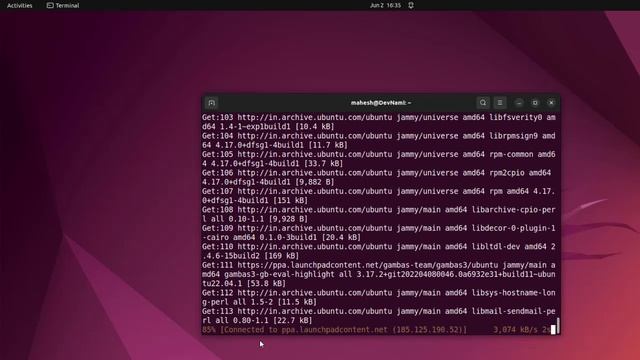Click the terminal scrollbar thumb
Image resolution: width=640 pixels, height=360 pixels.
pyautogui.click(x=558, y=326)
